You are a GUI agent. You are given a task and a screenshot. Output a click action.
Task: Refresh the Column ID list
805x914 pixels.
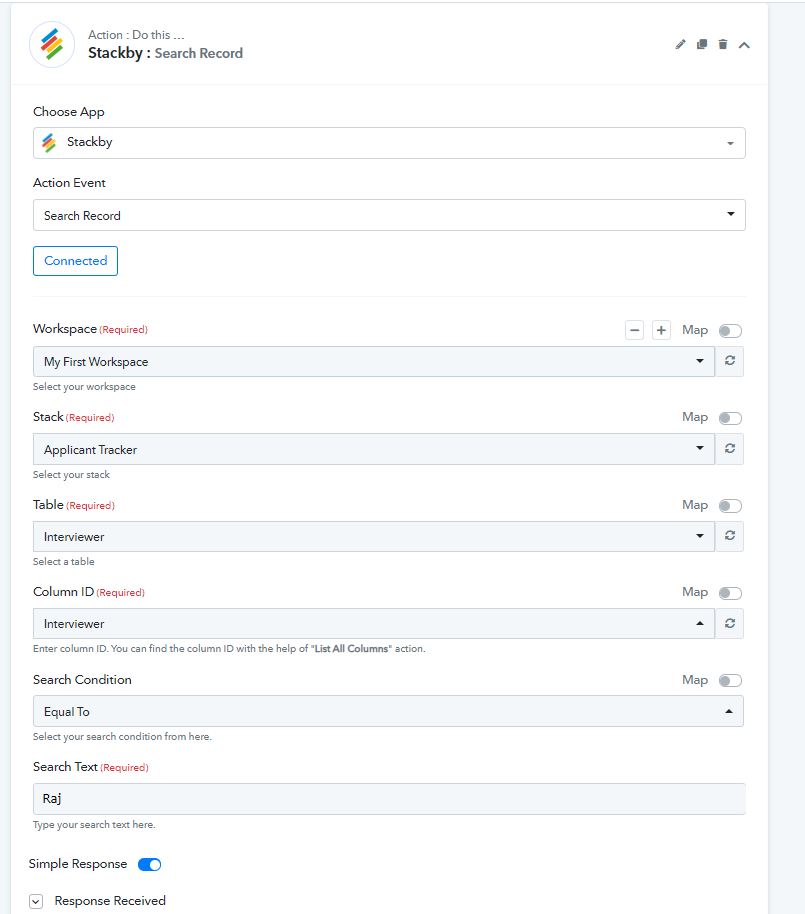pos(730,623)
